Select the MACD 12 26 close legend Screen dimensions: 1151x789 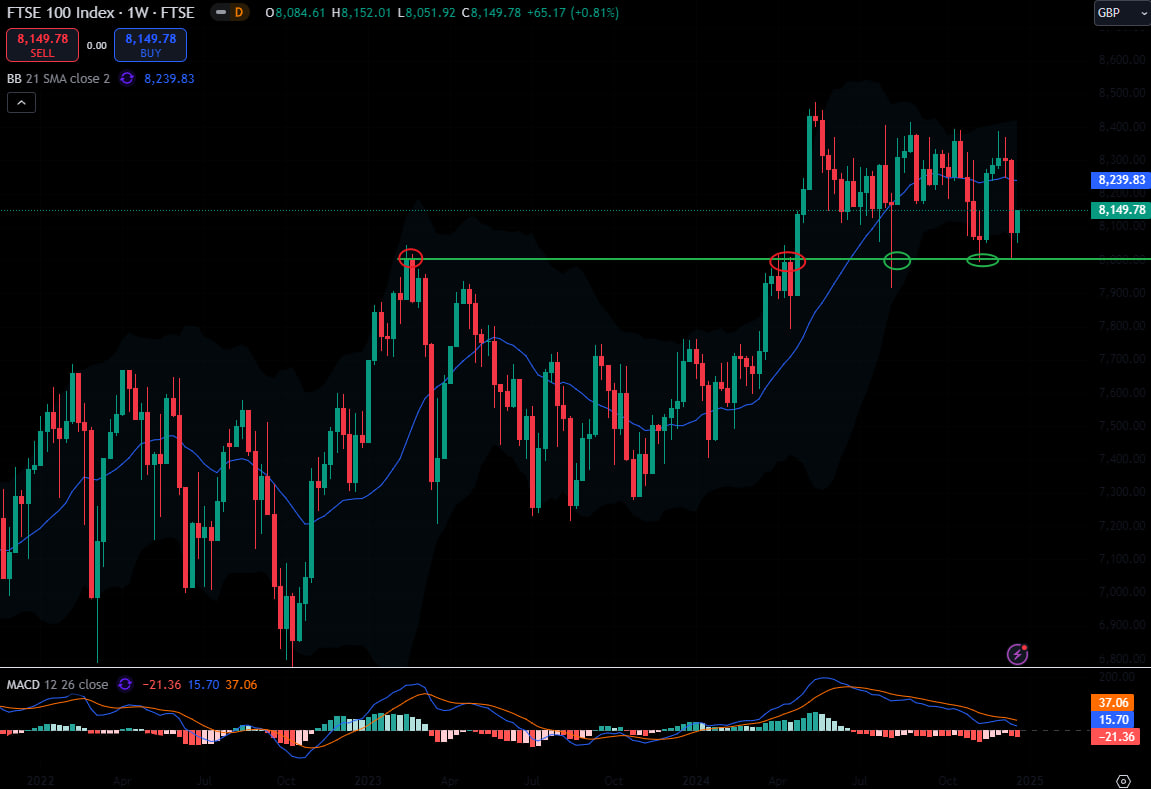(57, 684)
